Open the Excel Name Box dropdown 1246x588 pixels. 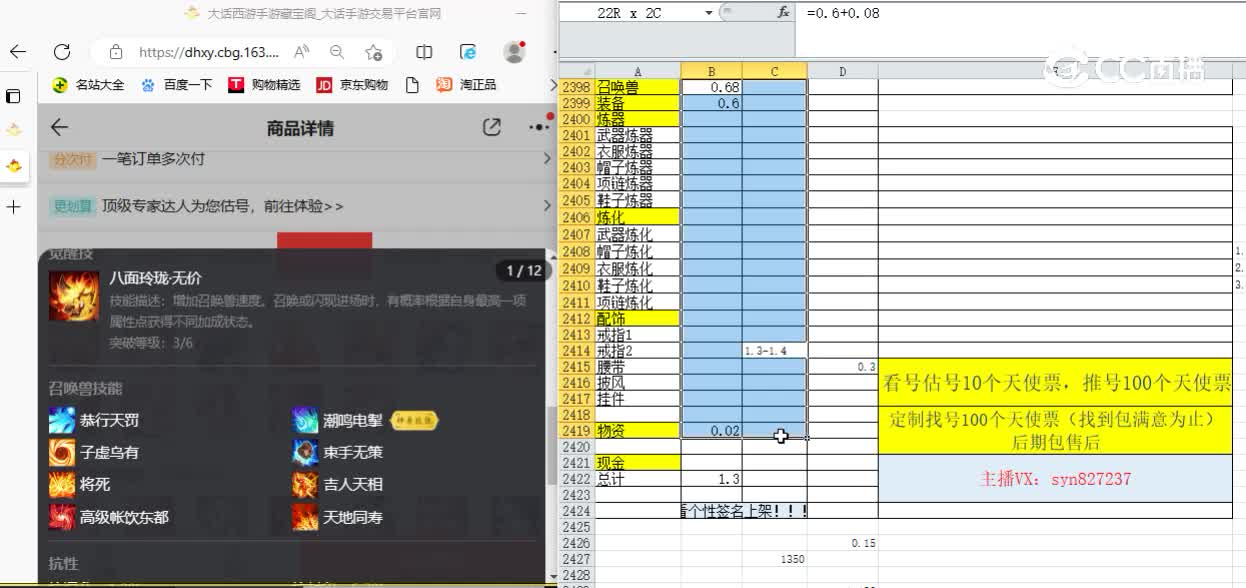[x=709, y=13]
